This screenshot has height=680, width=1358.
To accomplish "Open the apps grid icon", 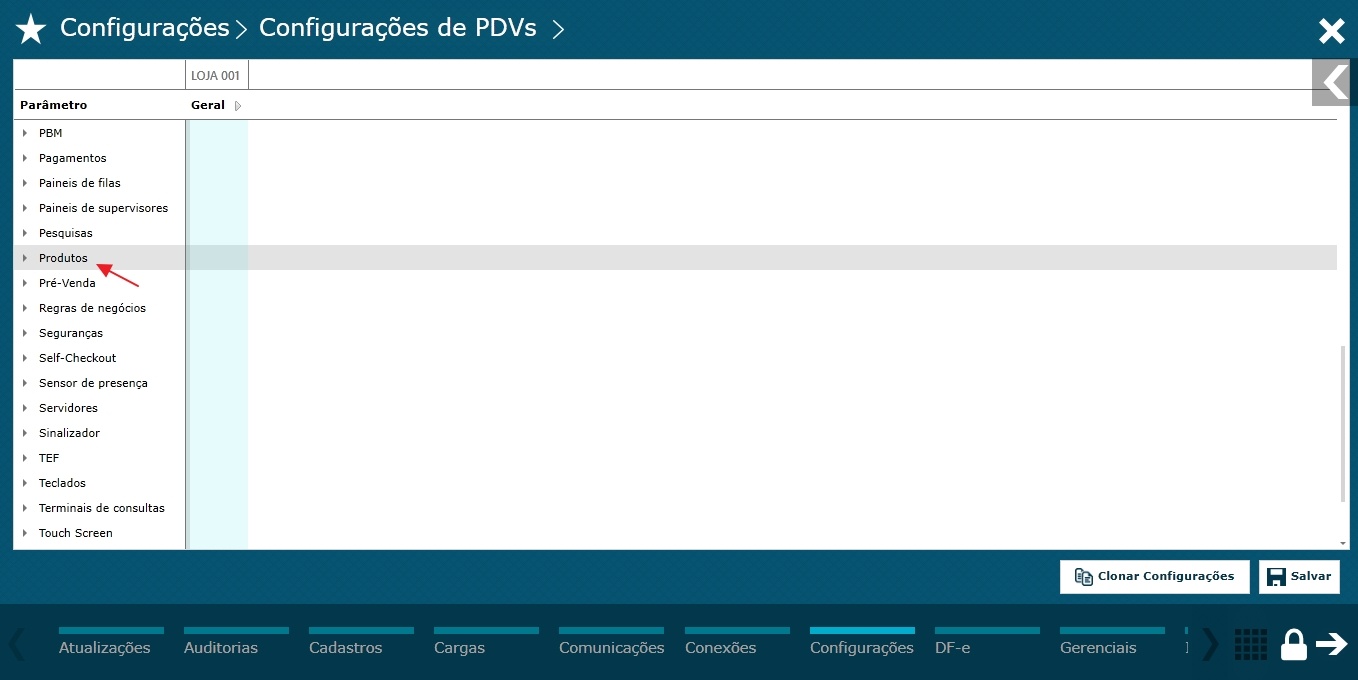I will point(1251,644).
